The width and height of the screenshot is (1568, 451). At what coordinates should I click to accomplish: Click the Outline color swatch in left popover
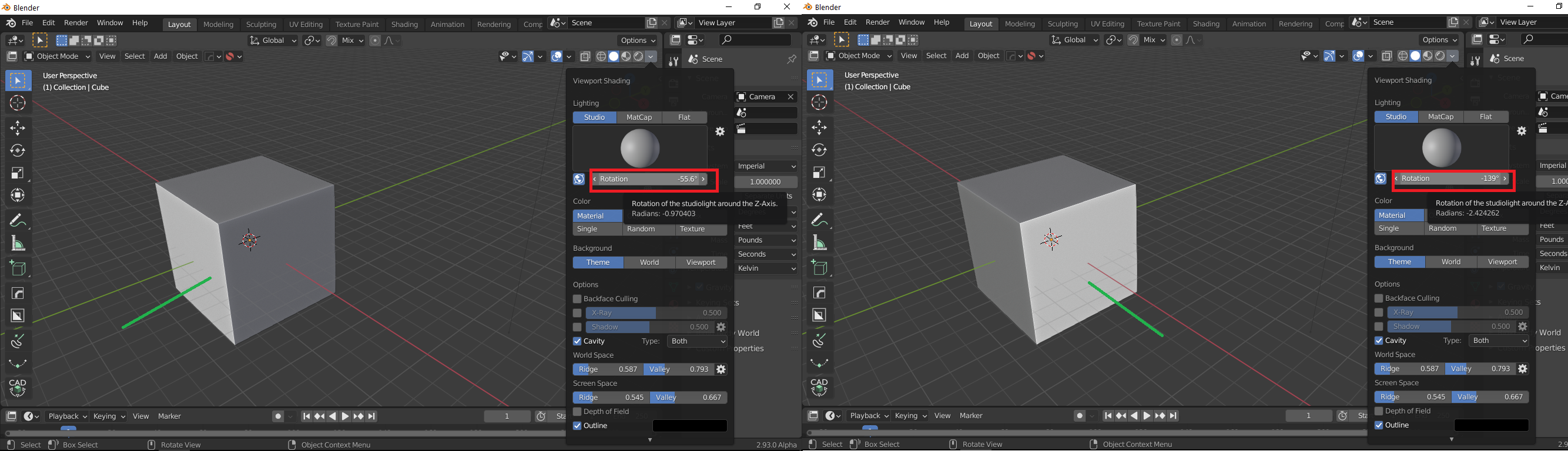(689, 426)
